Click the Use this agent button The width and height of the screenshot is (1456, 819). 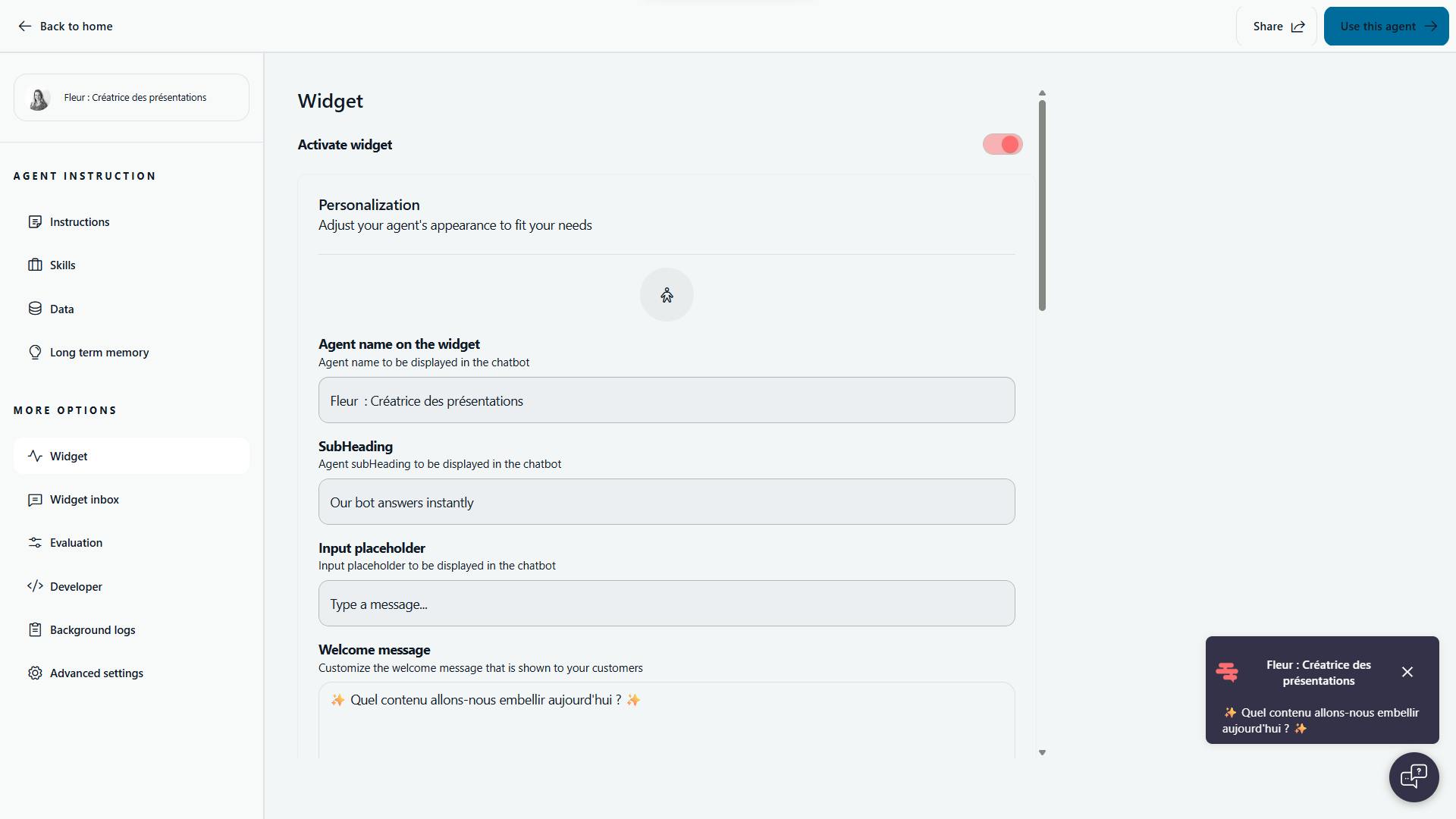tap(1385, 27)
